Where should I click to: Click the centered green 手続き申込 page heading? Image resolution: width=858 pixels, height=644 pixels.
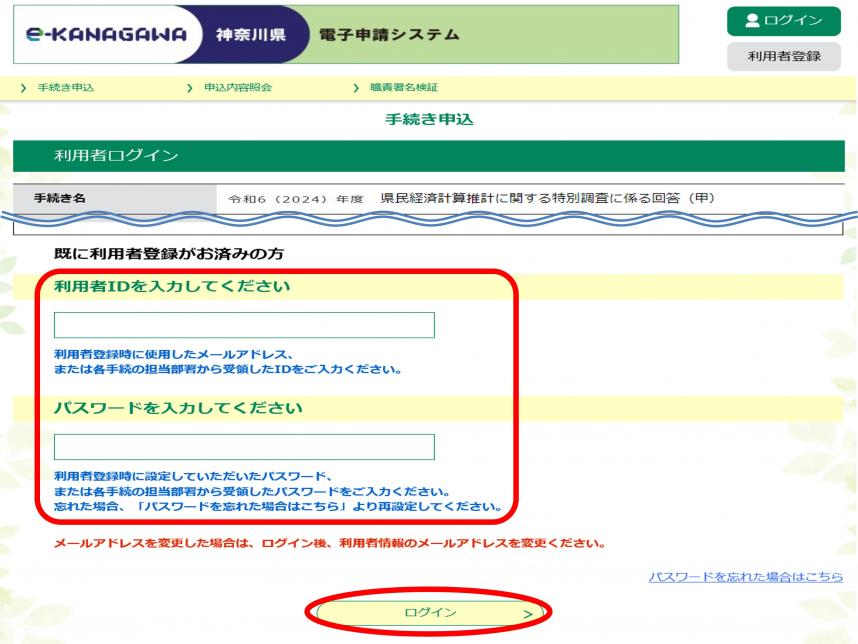(x=428, y=120)
